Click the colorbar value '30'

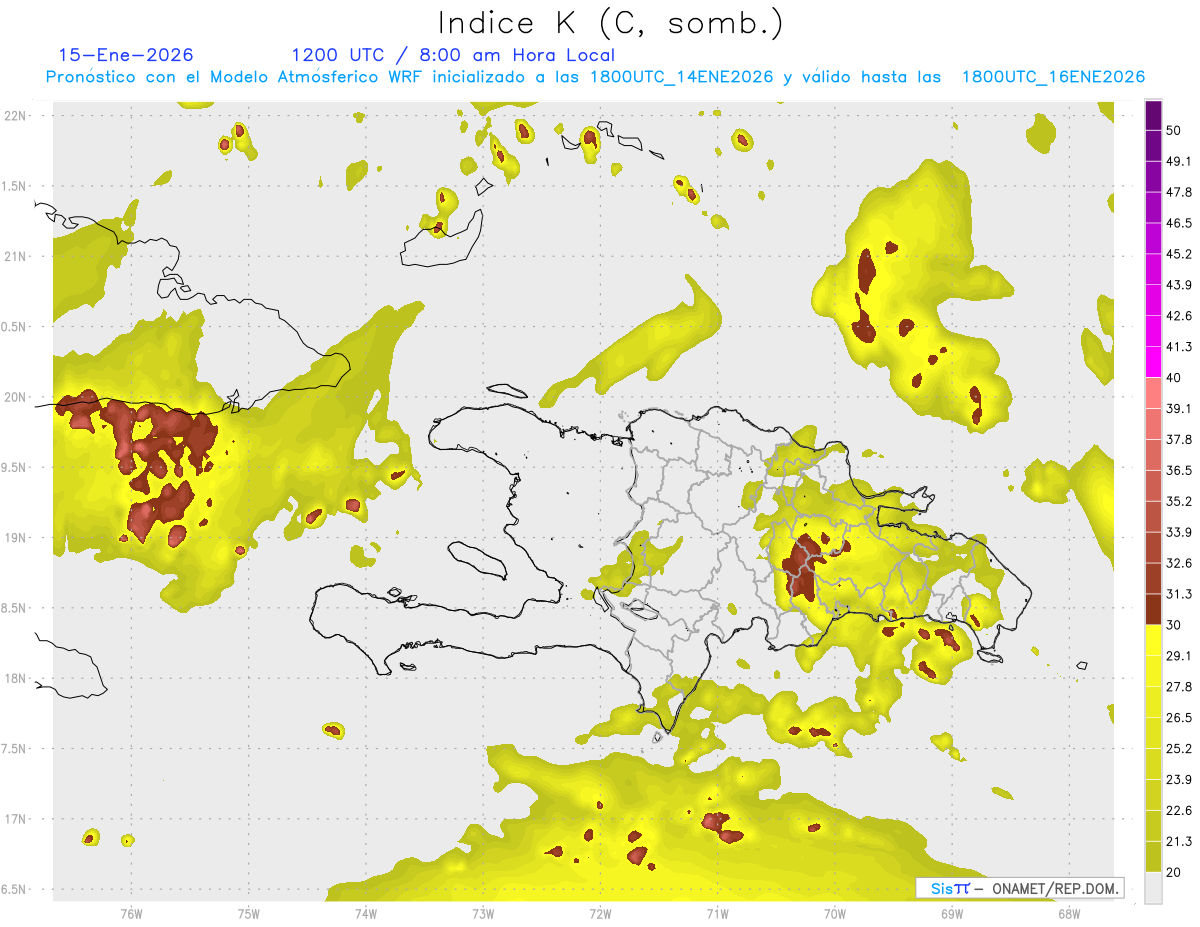pyautogui.click(x=1174, y=625)
